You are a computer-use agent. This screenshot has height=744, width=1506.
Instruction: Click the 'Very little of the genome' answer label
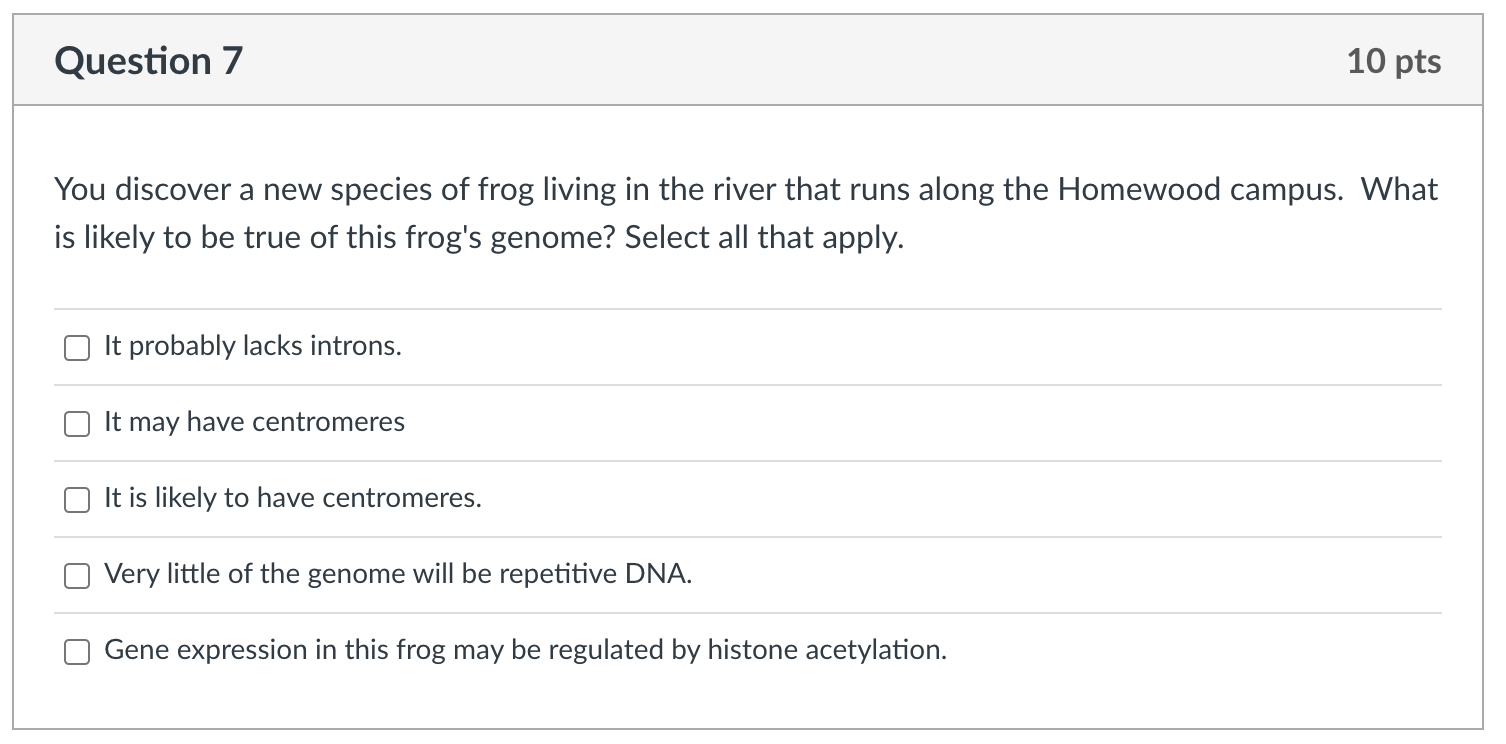pos(398,574)
